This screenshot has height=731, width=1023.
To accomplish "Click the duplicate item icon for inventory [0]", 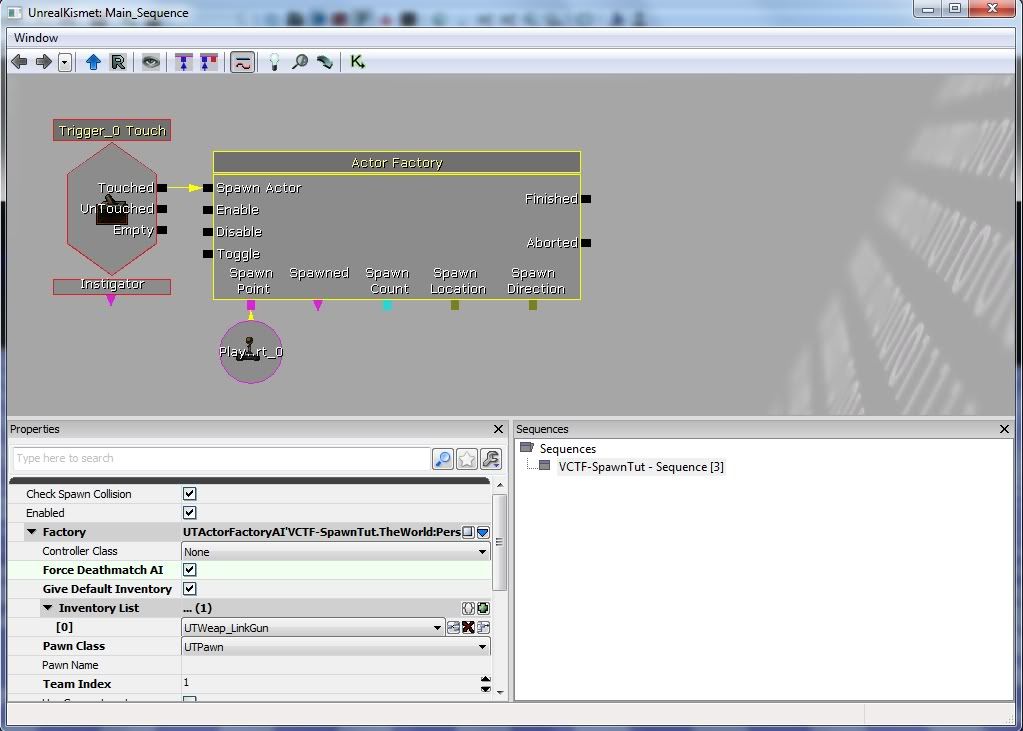I will [x=483, y=627].
